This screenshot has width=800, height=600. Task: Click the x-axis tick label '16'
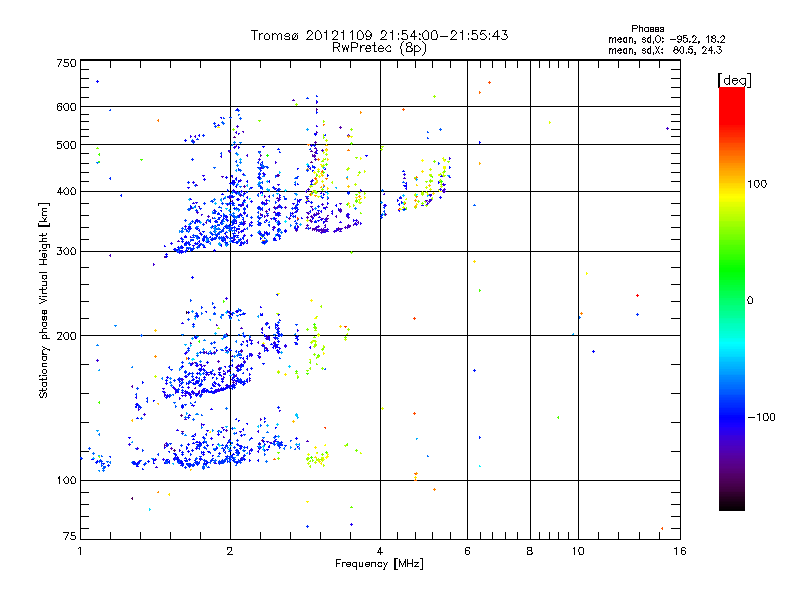(680, 551)
